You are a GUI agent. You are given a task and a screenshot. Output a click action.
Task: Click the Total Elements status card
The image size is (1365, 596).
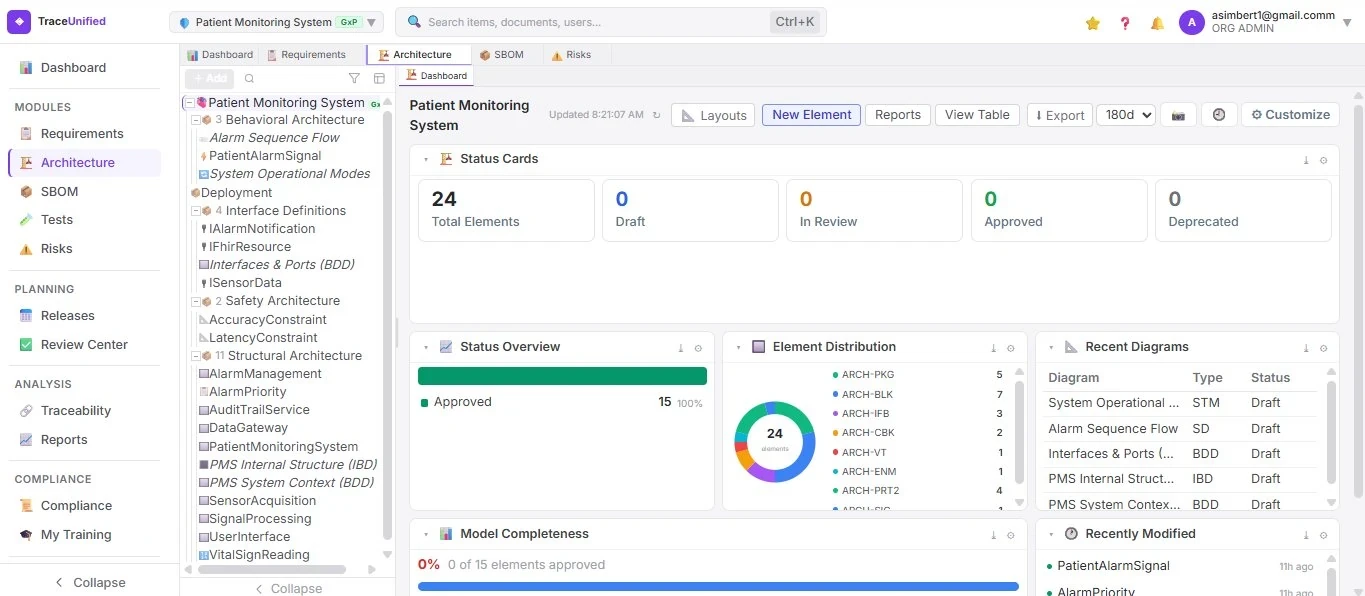coord(506,211)
